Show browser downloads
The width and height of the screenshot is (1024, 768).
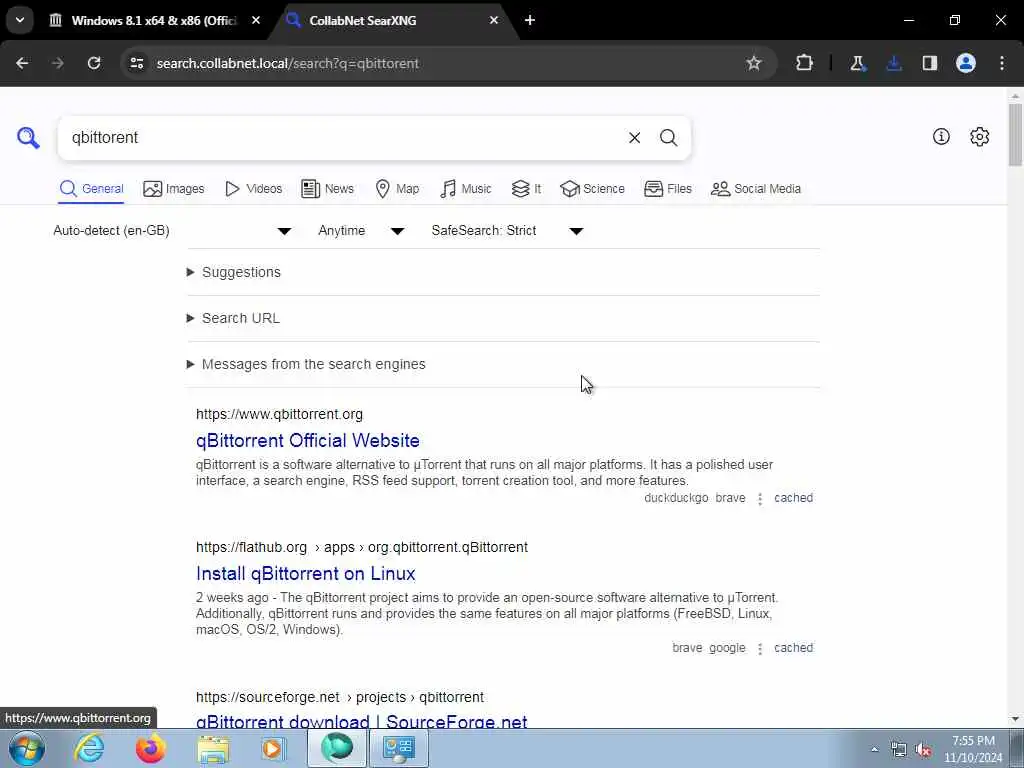click(x=894, y=63)
